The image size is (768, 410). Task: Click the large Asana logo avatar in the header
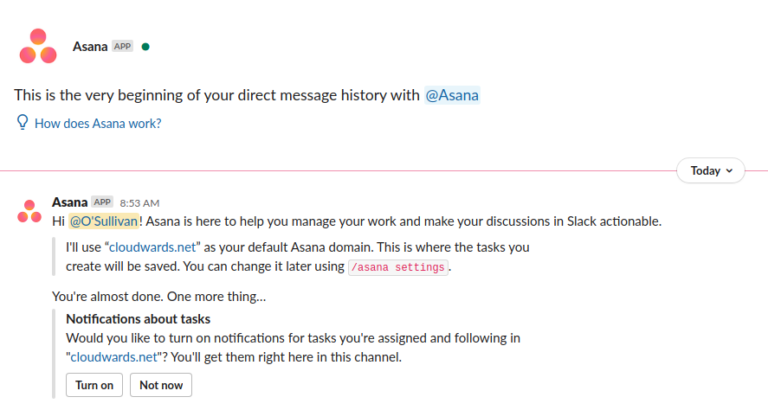(38, 47)
